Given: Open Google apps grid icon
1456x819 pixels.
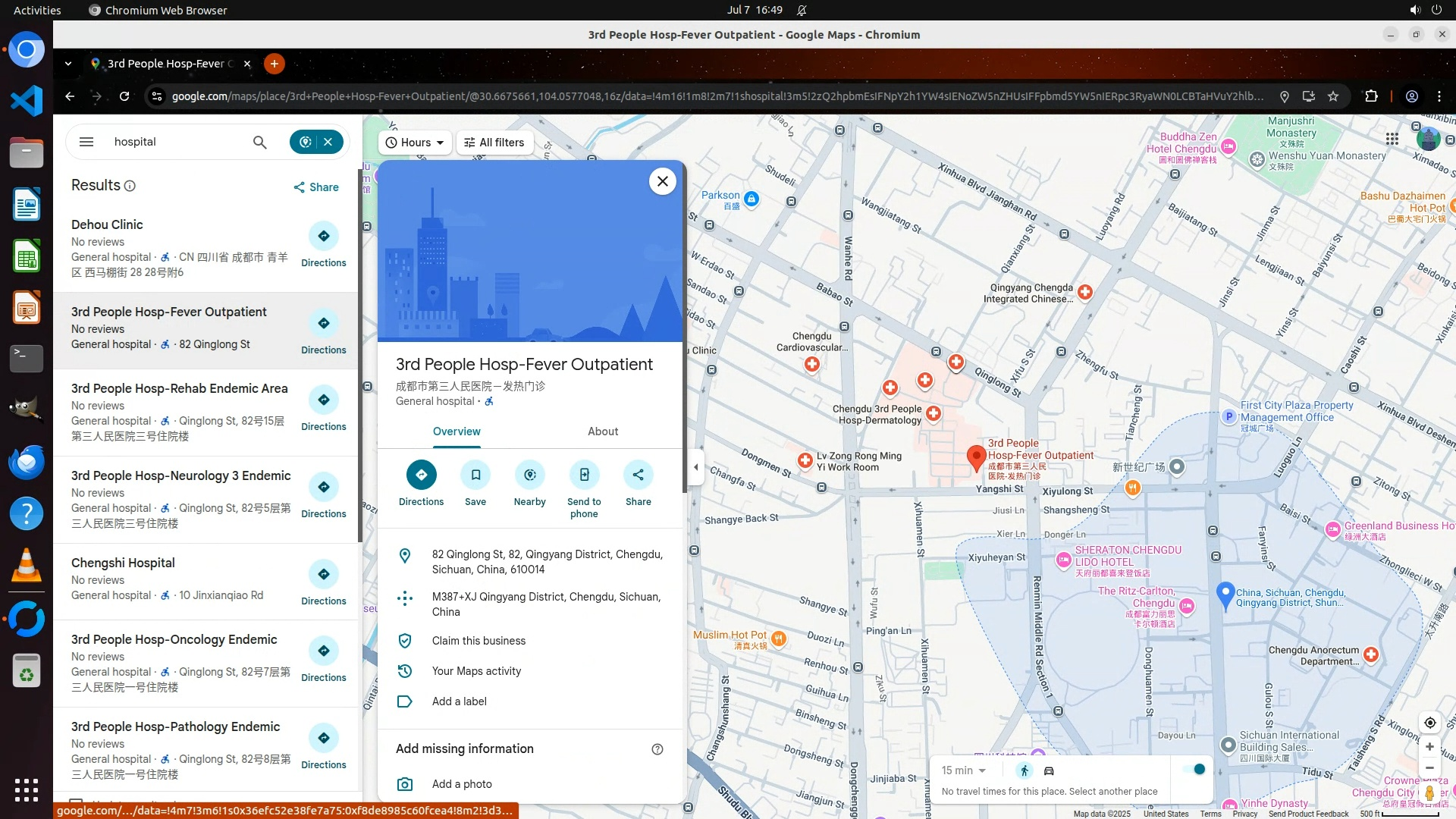Looking at the screenshot, I should tap(1392, 139).
